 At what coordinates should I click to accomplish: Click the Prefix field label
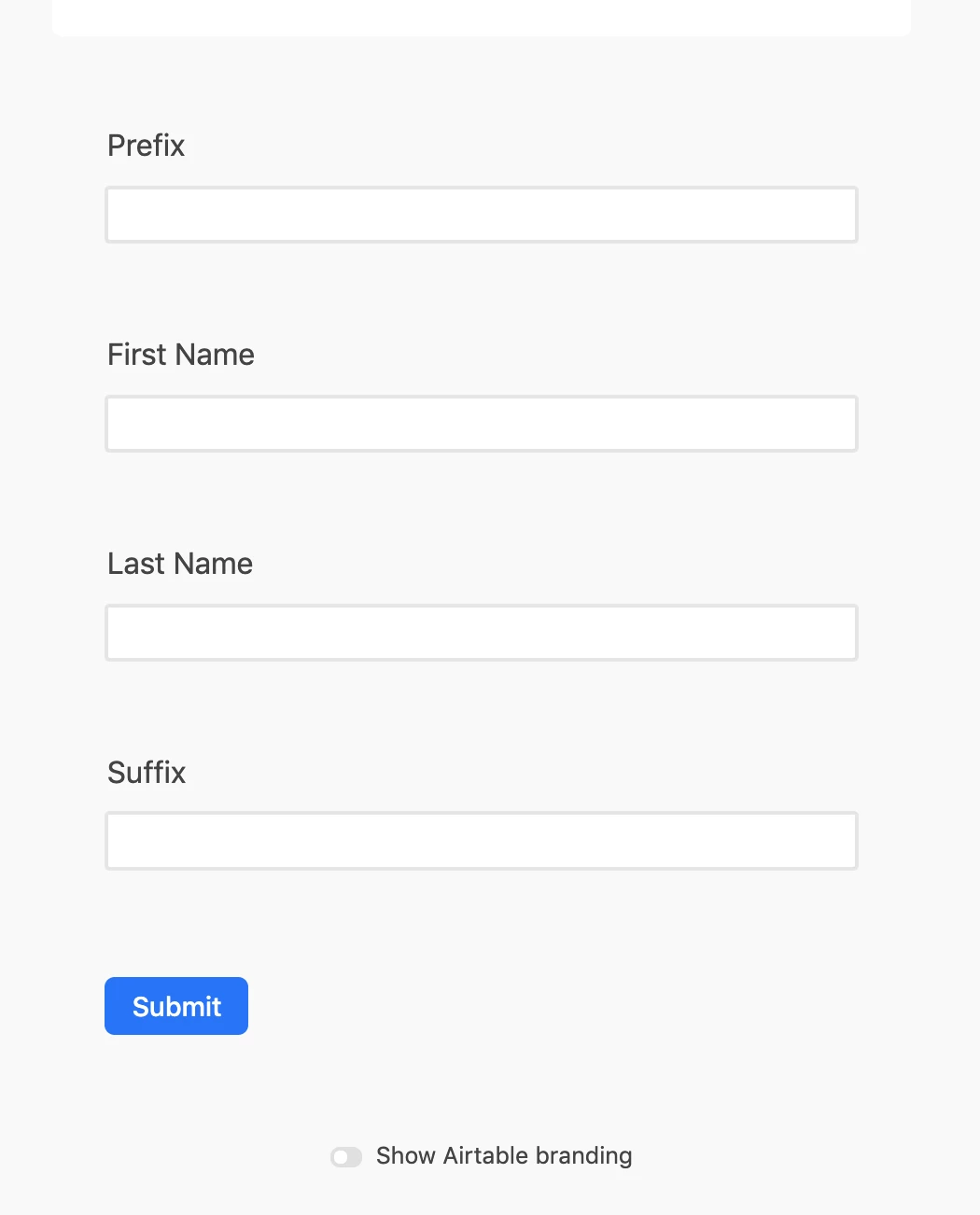click(x=146, y=146)
